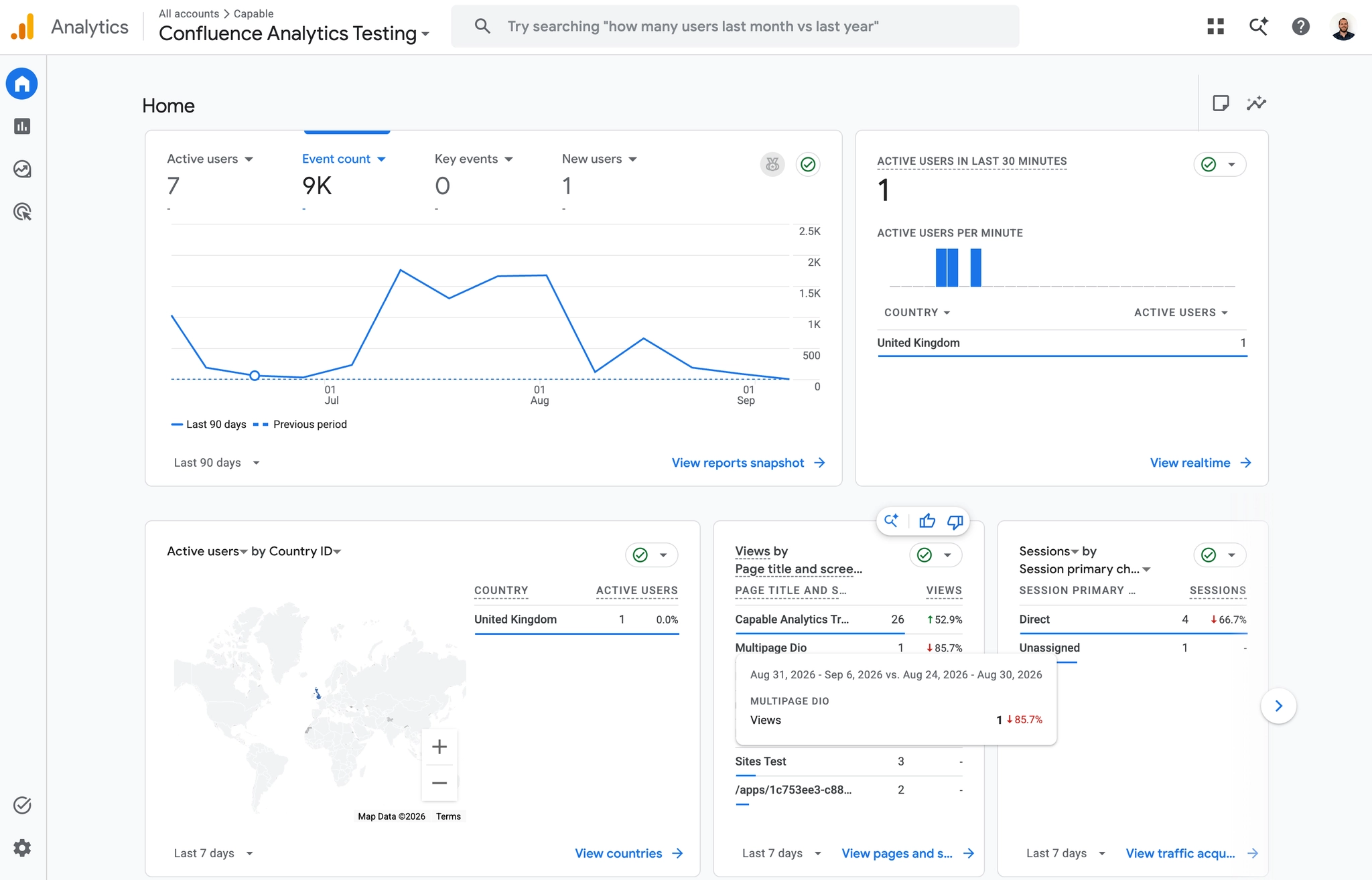Click the thumbs up icon
The height and width of the screenshot is (880, 1372).
pyautogui.click(x=927, y=521)
